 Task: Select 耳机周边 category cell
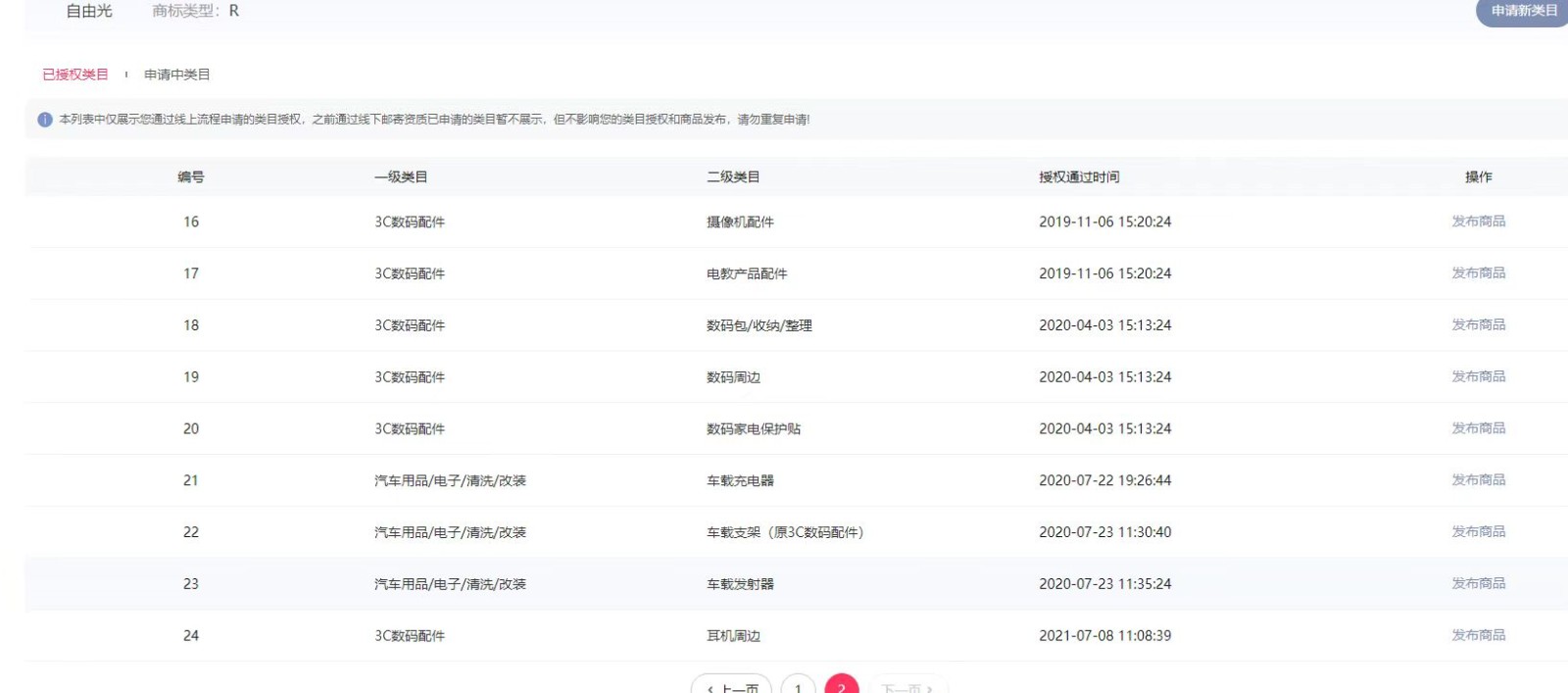click(733, 636)
